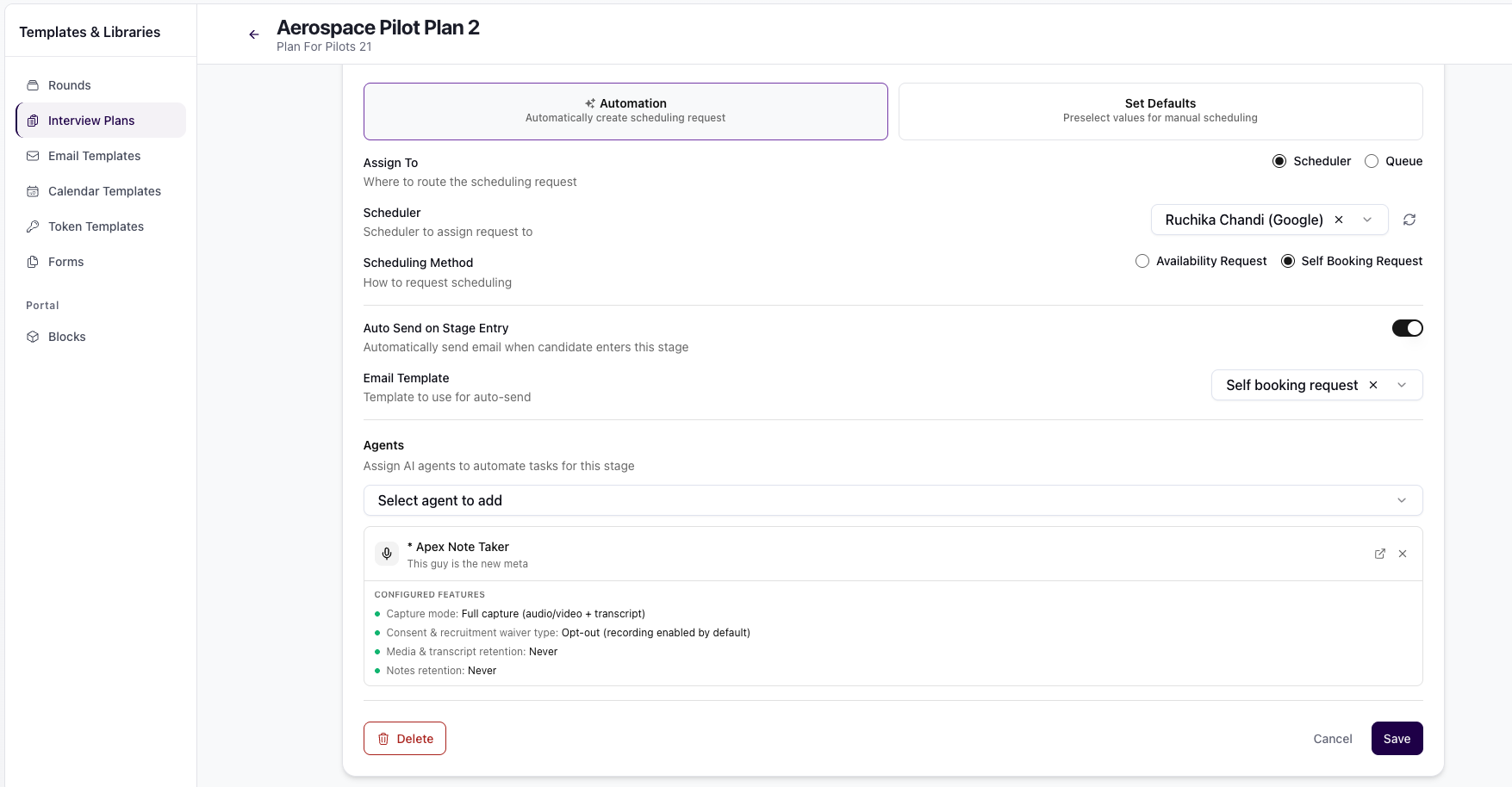This screenshot has height=787, width=1512.
Task: Expand the Email Template dropdown chevron
Action: click(x=1402, y=385)
